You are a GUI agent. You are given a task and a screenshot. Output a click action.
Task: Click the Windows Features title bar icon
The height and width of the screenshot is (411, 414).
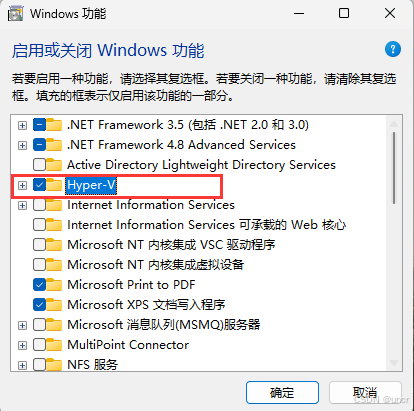point(15,14)
